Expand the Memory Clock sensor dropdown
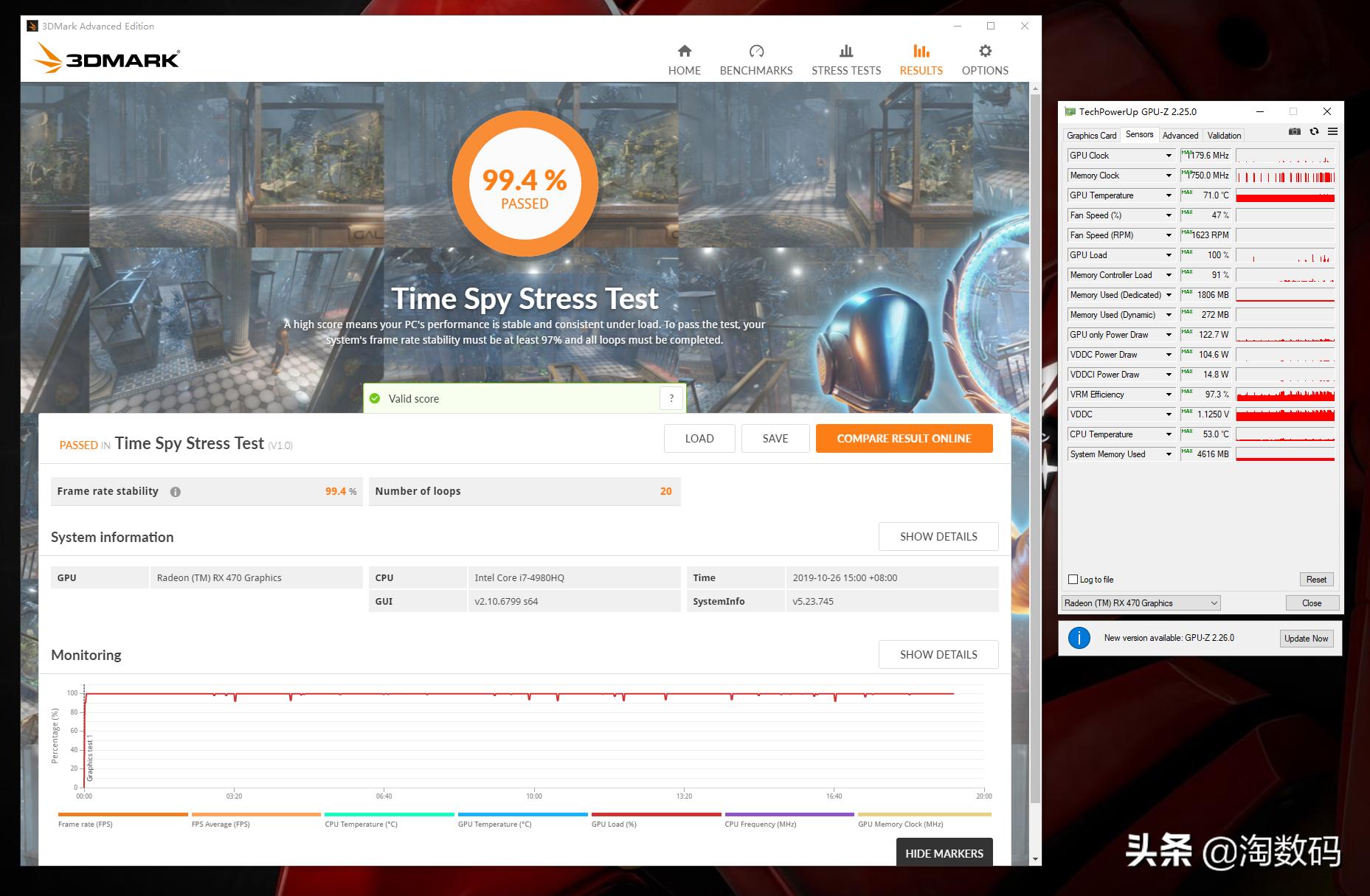Screen dimensions: 1370x896 pos(1170,176)
